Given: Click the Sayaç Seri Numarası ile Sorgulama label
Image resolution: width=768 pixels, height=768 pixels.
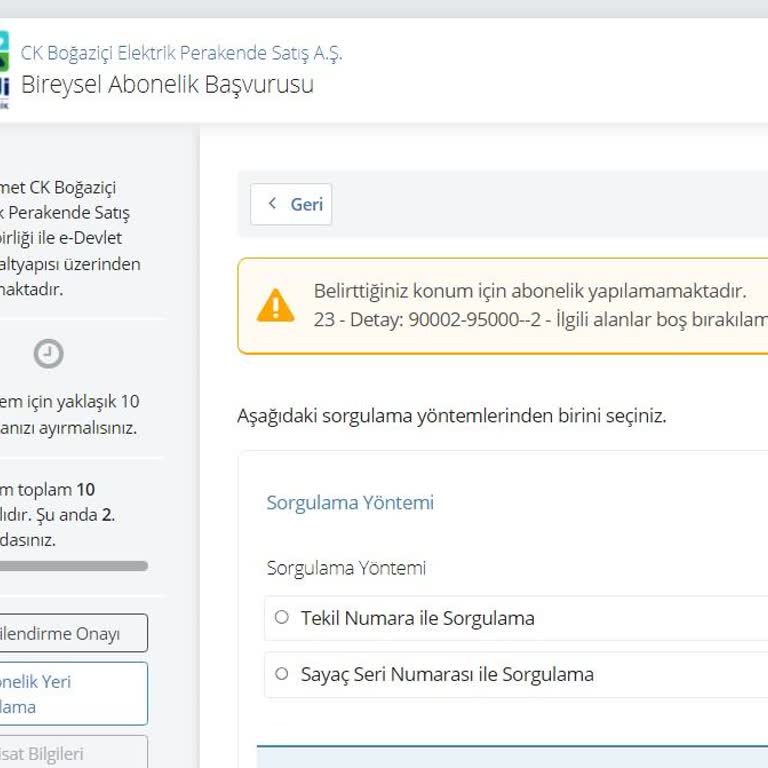Looking at the screenshot, I should (x=447, y=674).
